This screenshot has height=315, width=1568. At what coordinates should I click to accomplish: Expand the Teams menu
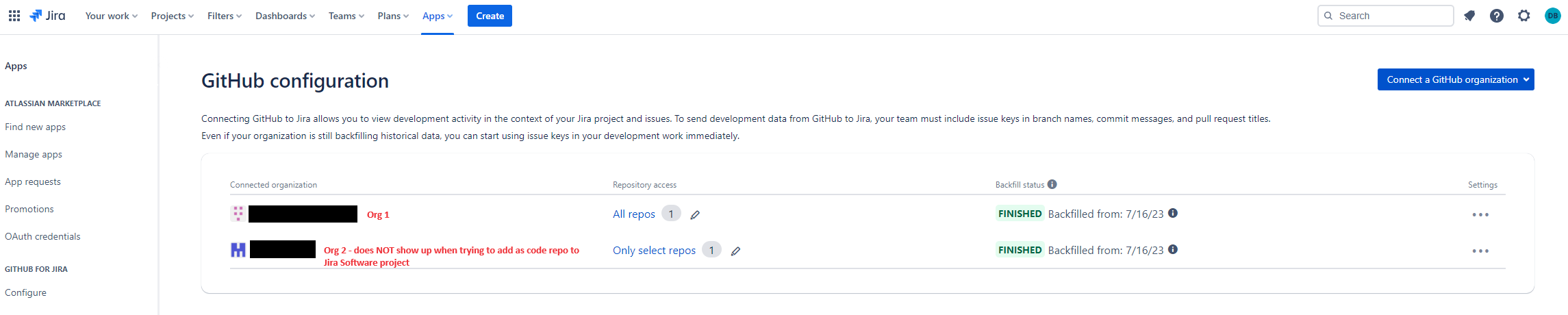click(x=346, y=16)
